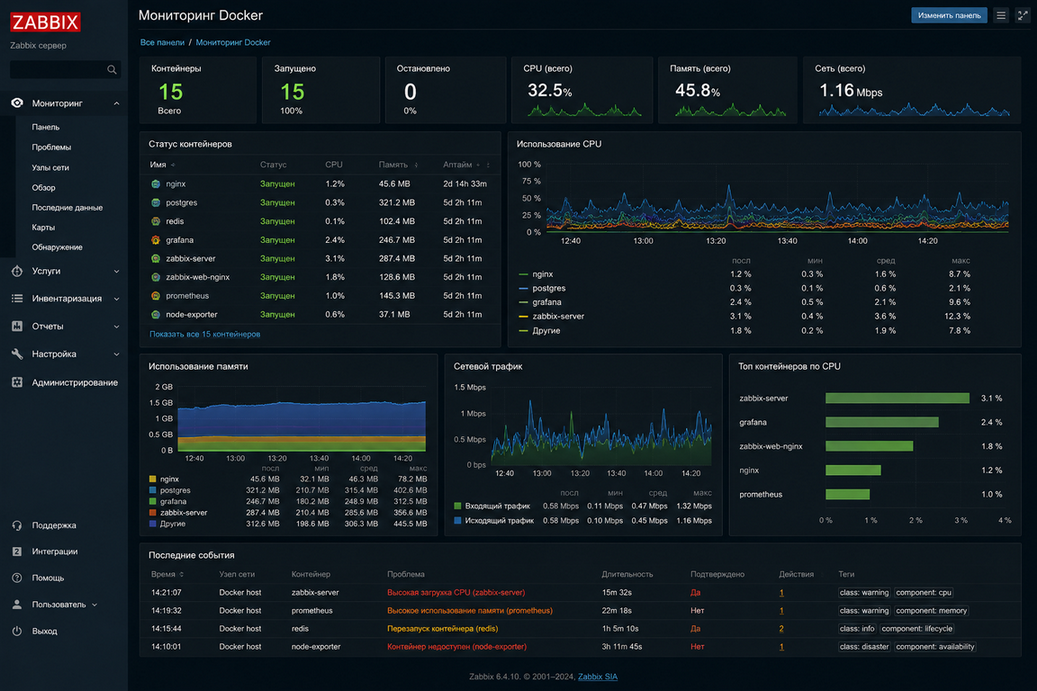
Task: Click zabbix-server bar in top CPU chart
Action: point(897,398)
